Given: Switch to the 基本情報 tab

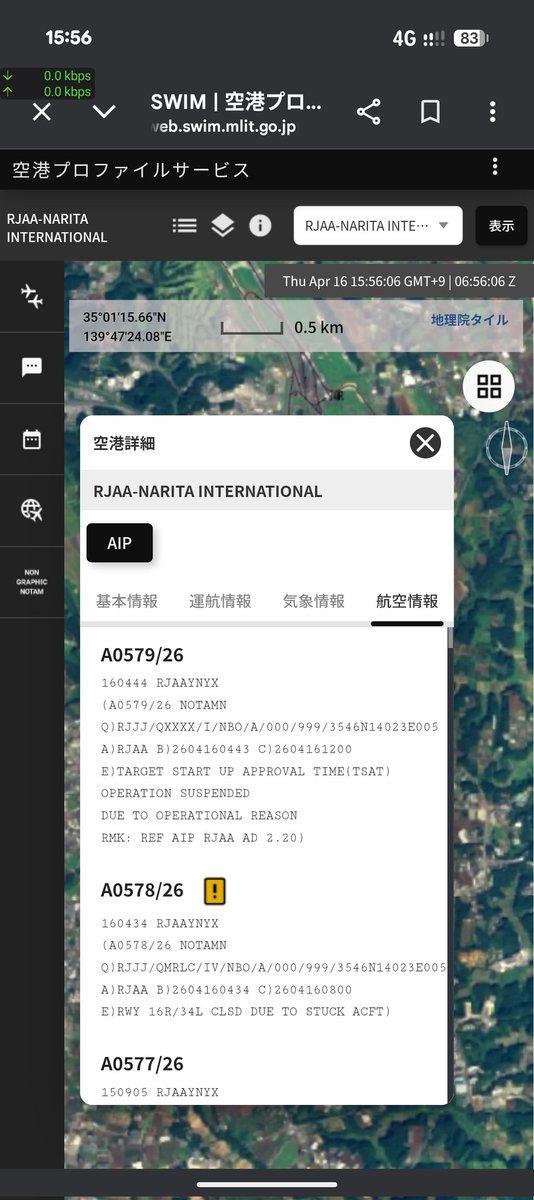Looking at the screenshot, I should [126, 601].
